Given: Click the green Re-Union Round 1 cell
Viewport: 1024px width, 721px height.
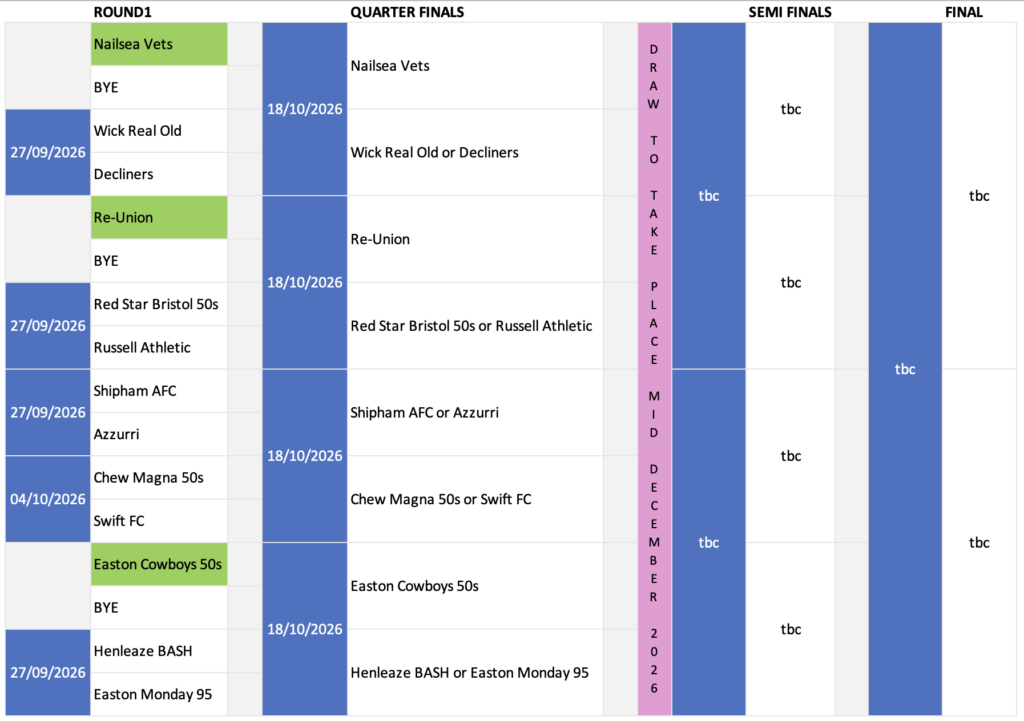Looking at the screenshot, I should tap(159, 217).
